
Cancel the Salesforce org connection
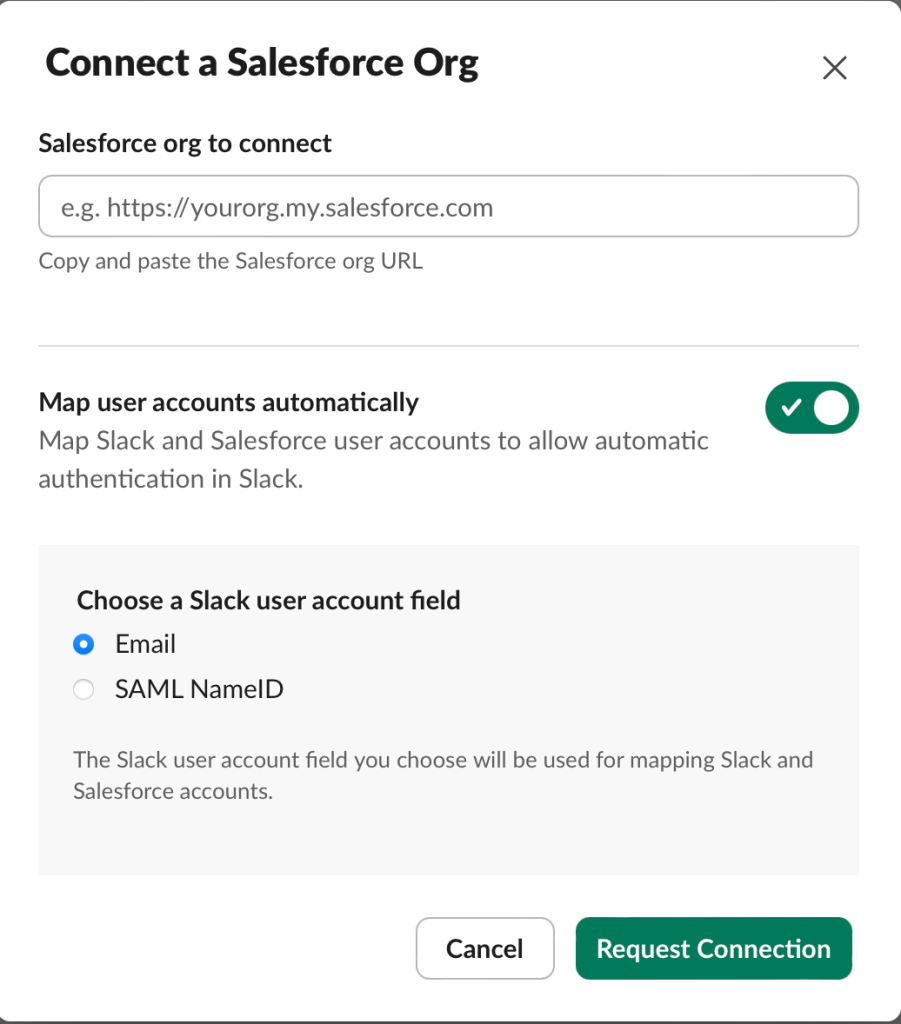pos(485,948)
